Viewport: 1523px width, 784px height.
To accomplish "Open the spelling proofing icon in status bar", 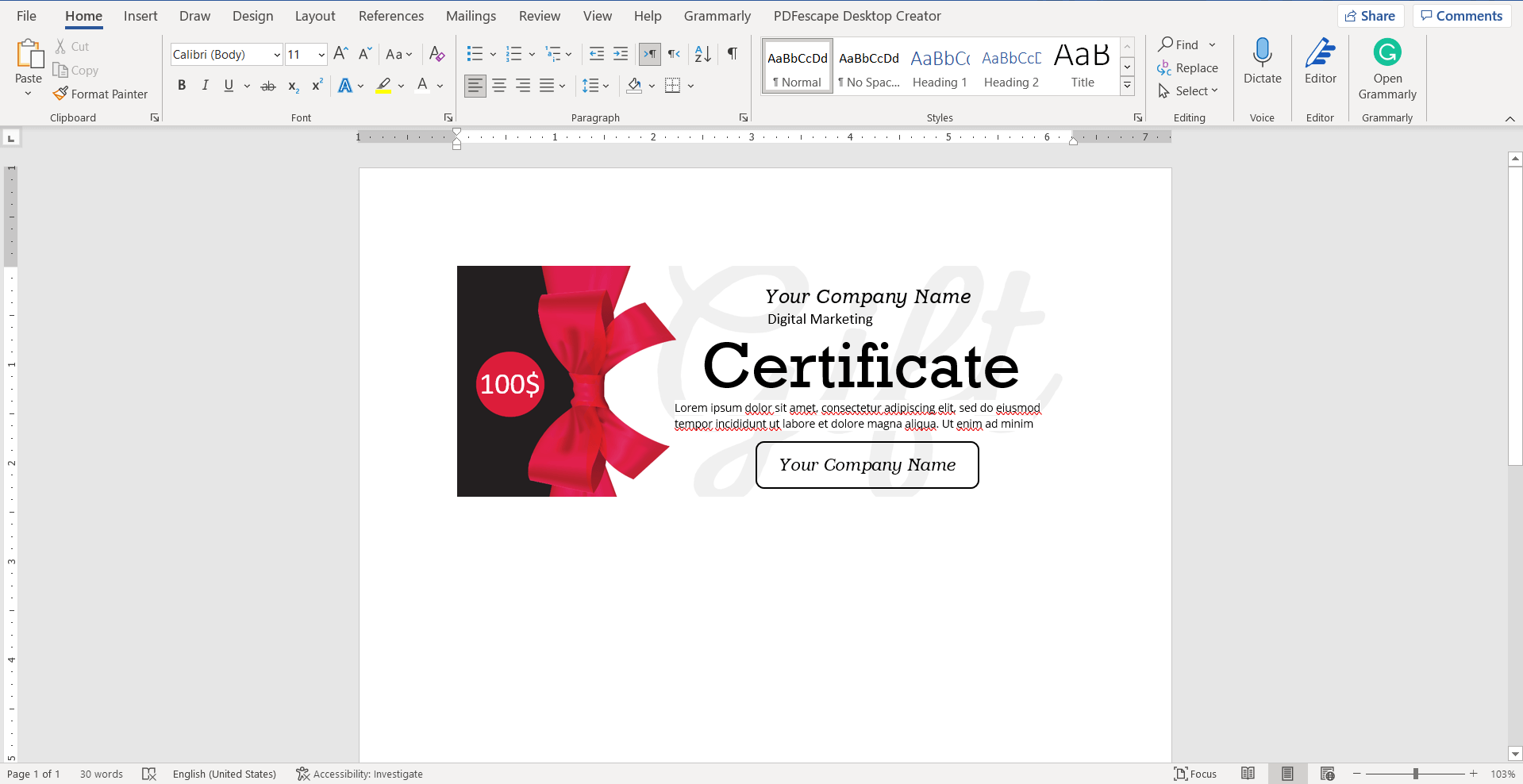I will (x=148, y=774).
